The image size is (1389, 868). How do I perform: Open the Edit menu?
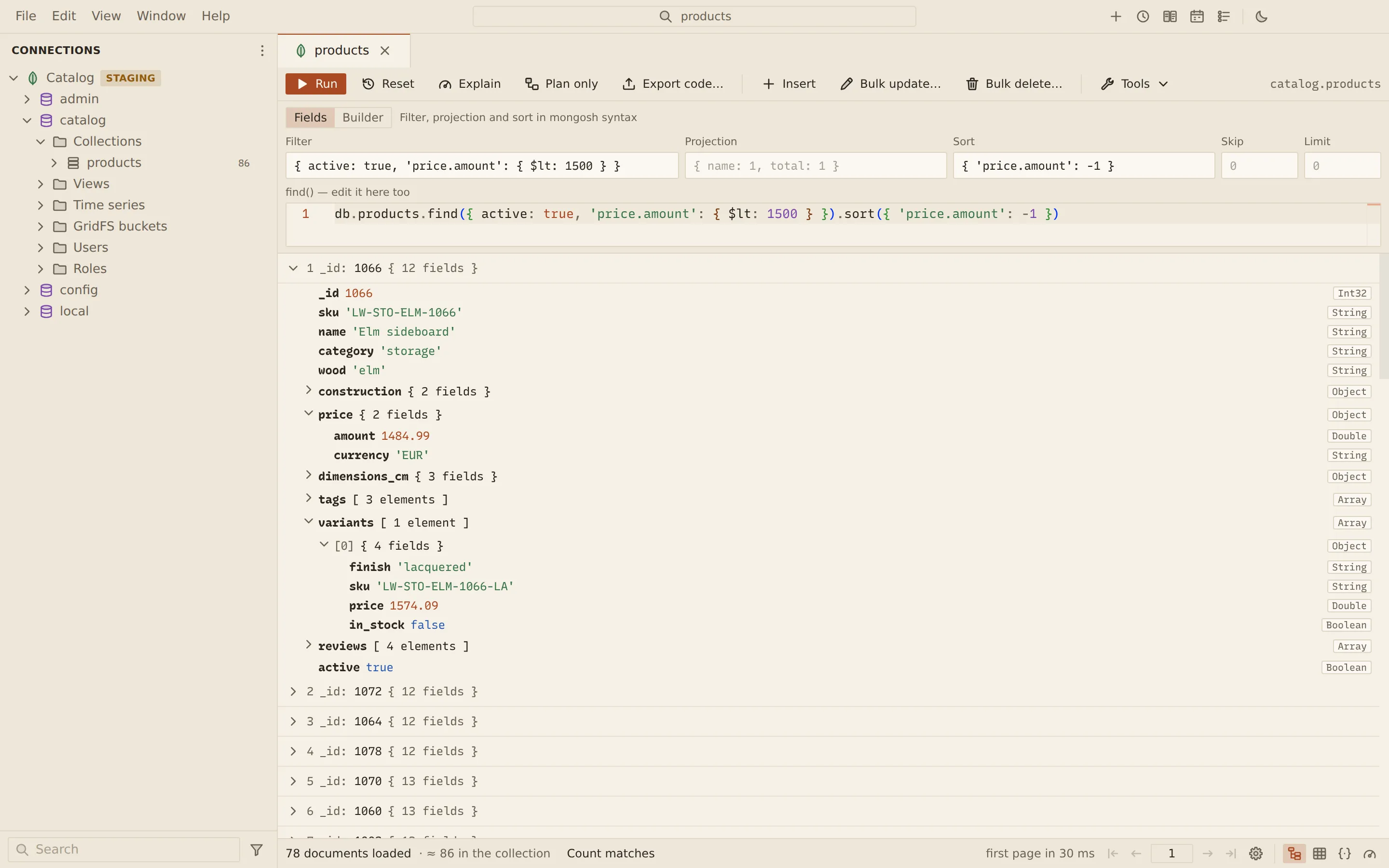(64, 16)
